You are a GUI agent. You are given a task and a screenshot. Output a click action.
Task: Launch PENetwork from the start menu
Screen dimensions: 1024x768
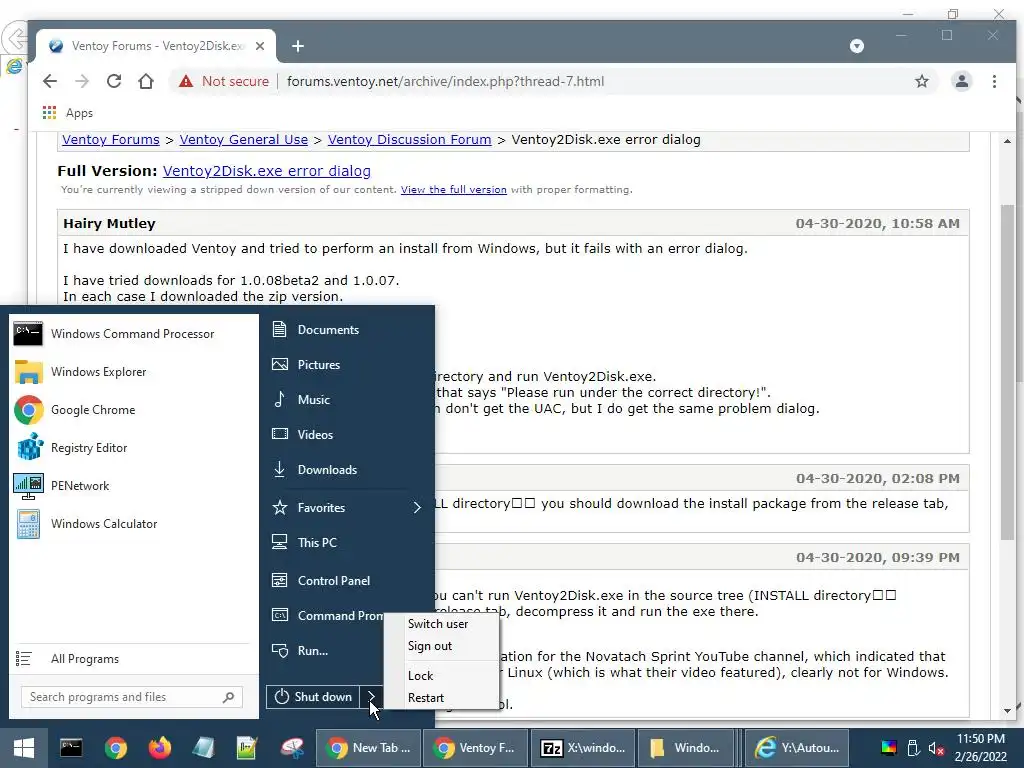(134, 486)
